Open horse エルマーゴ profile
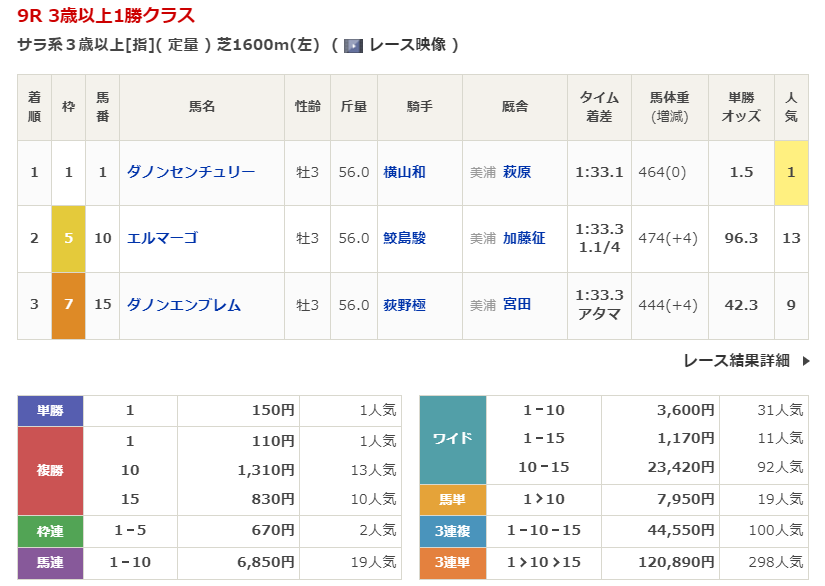Screen dimensions: 825x586 pos(162,238)
